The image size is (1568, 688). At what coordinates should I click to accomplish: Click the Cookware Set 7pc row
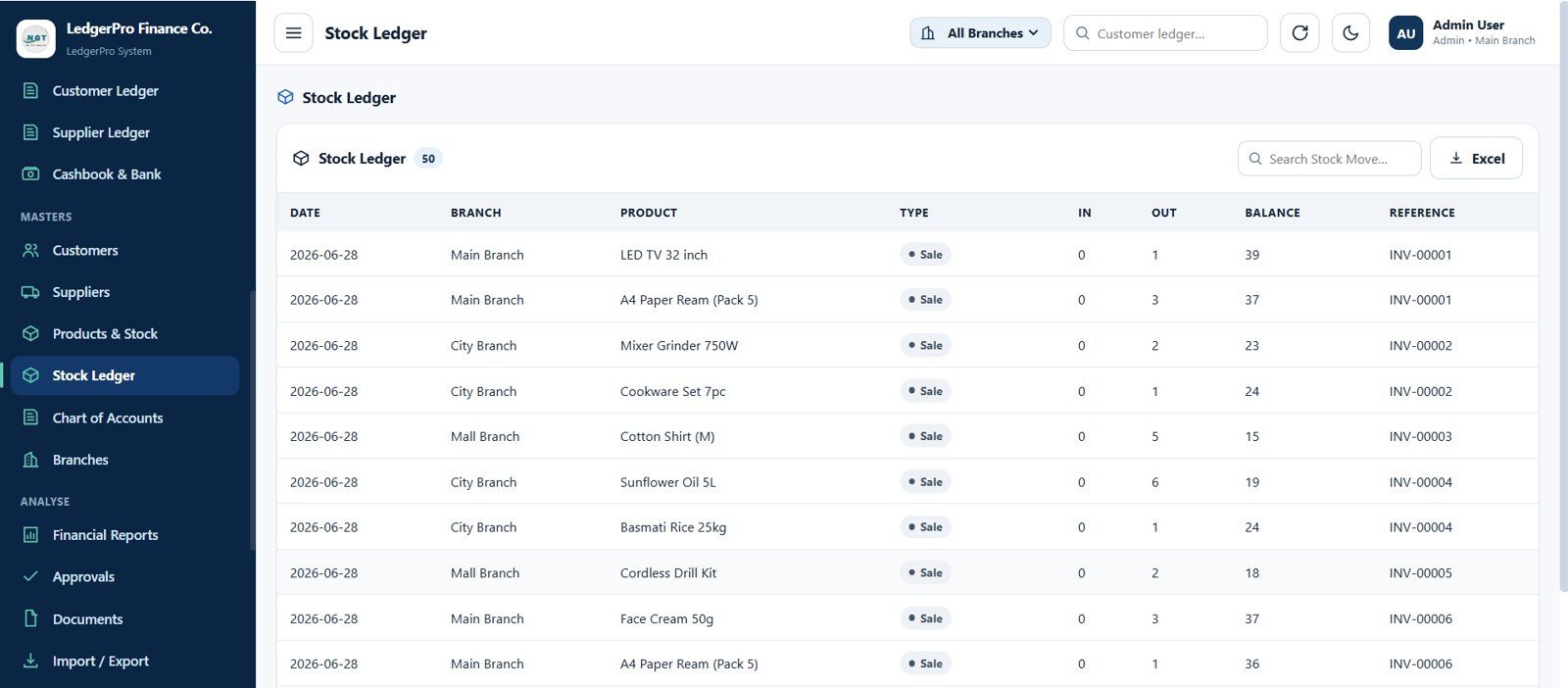907,391
